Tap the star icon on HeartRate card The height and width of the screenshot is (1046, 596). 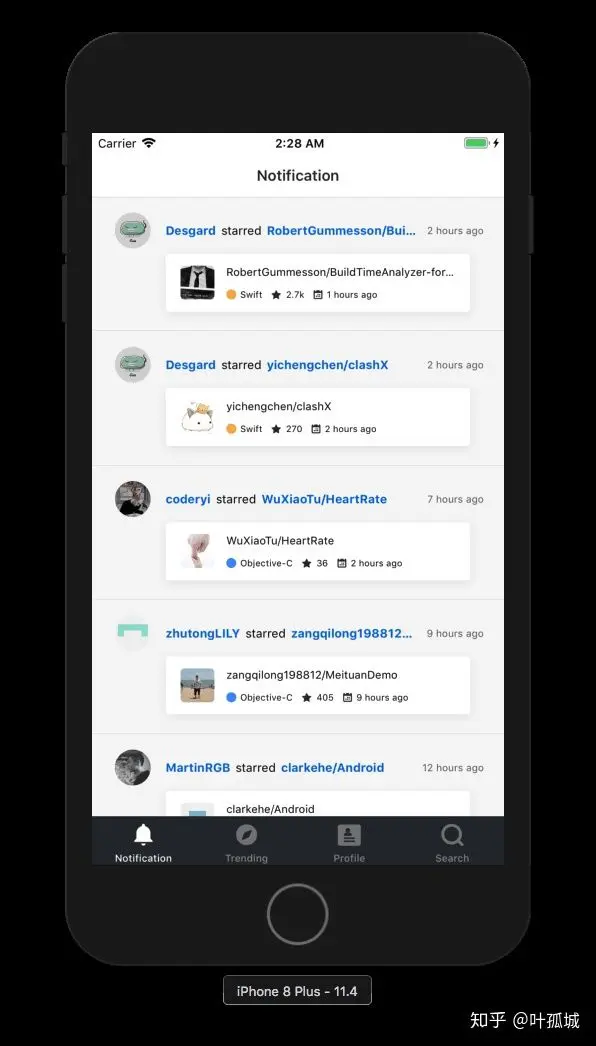point(306,563)
